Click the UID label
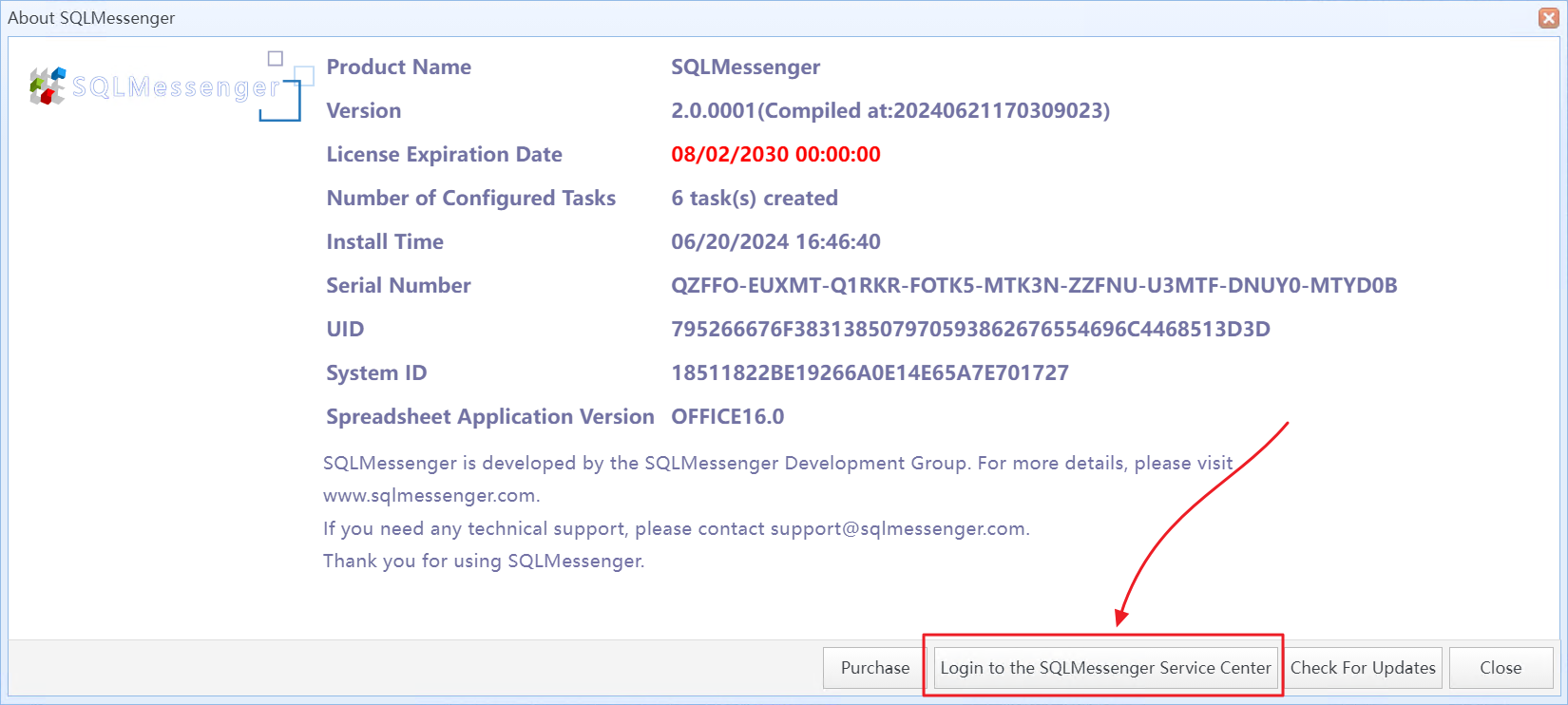Screen dimensions: 1568x705 345,329
